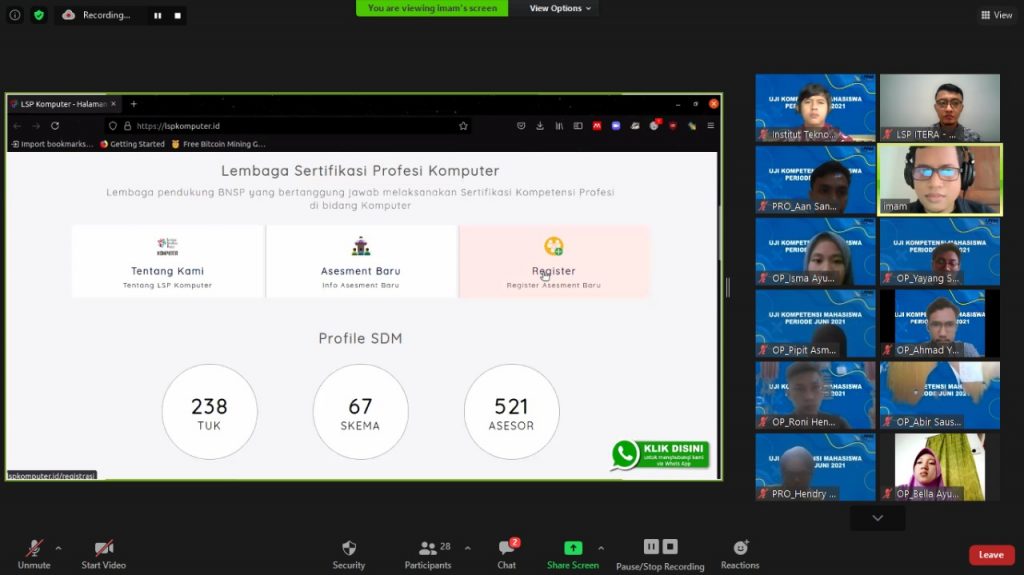Open the Chat panel
The height and width of the screenshot is (575, 1024).
[507, 554]
